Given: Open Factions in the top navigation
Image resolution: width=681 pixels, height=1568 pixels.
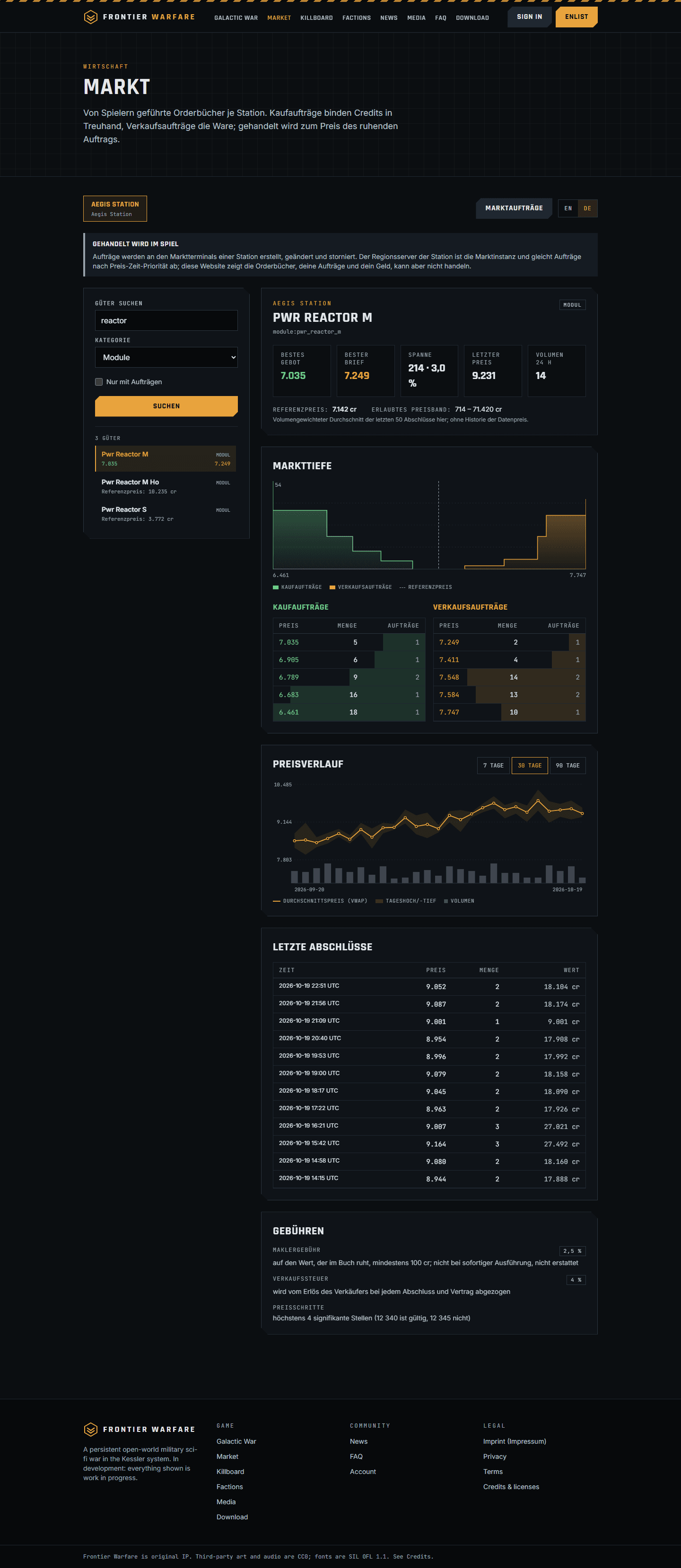Looking at the screenshot, I should pyautogui.click(x=356, y=17).
